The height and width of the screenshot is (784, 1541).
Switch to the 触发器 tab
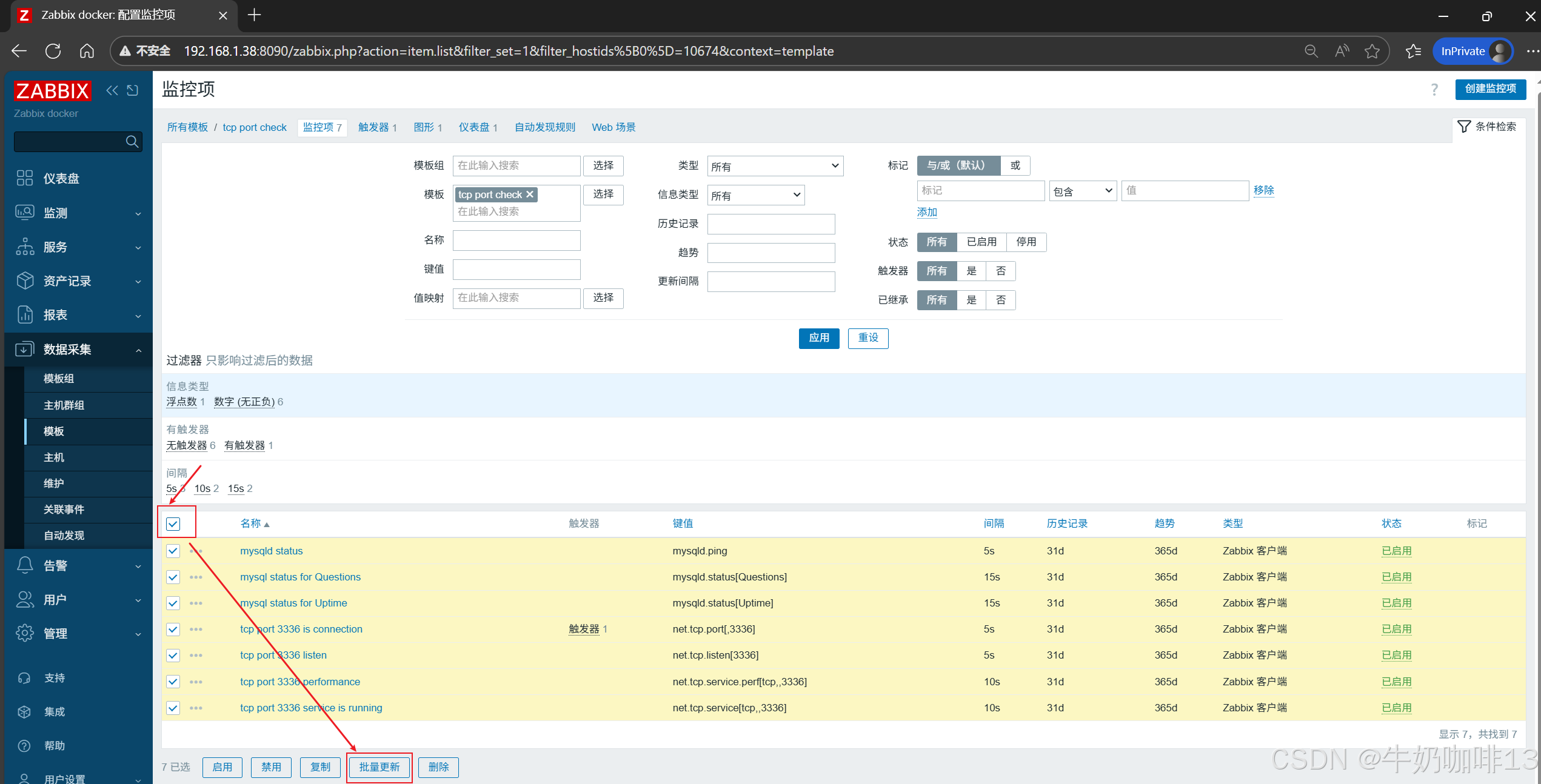373,127
